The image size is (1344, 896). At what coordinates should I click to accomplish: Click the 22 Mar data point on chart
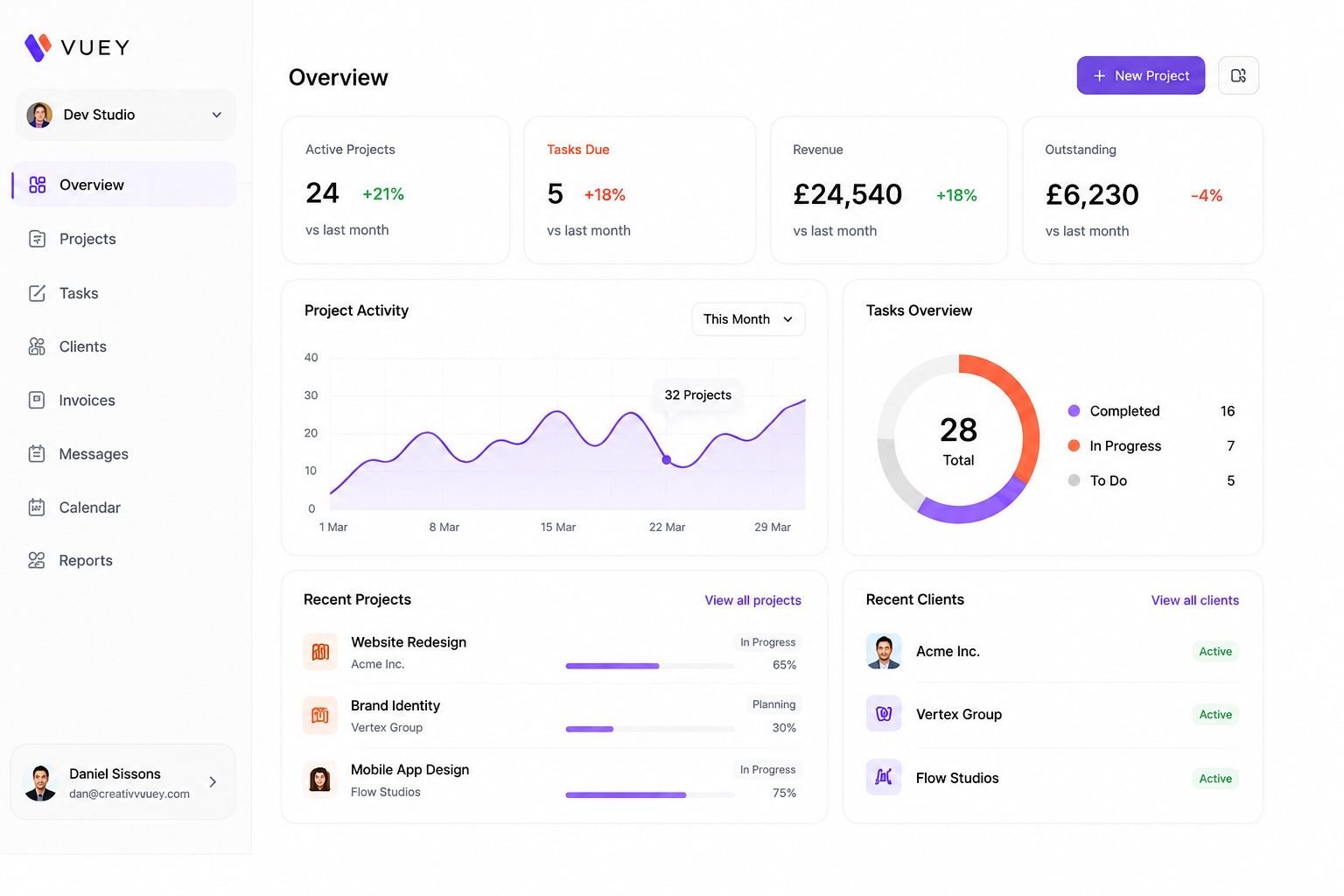pyautogui.click(x=667, y=459)
